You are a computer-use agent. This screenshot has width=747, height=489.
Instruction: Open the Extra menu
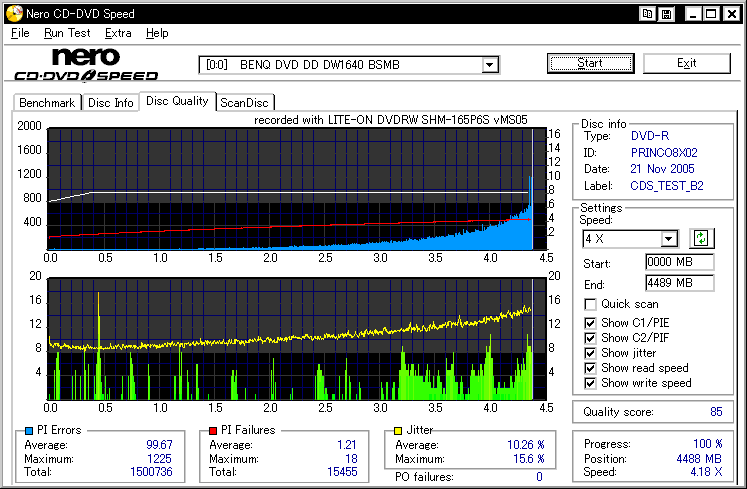118,33
